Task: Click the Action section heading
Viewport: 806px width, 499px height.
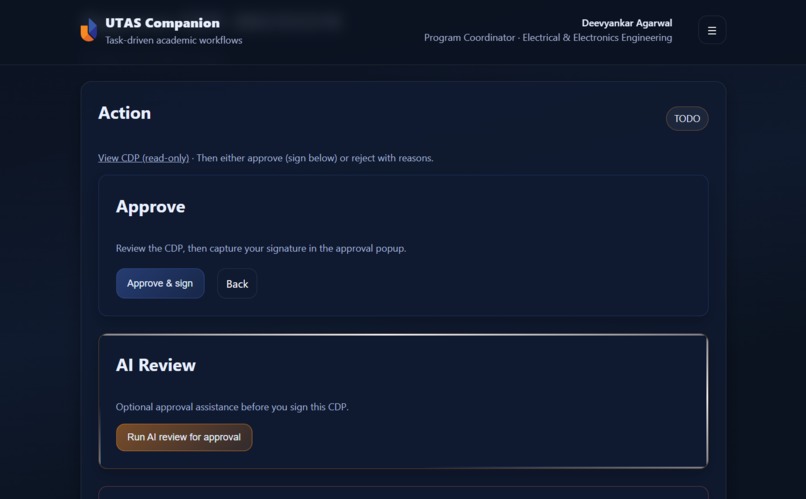Action: click(x=124, y=113)
